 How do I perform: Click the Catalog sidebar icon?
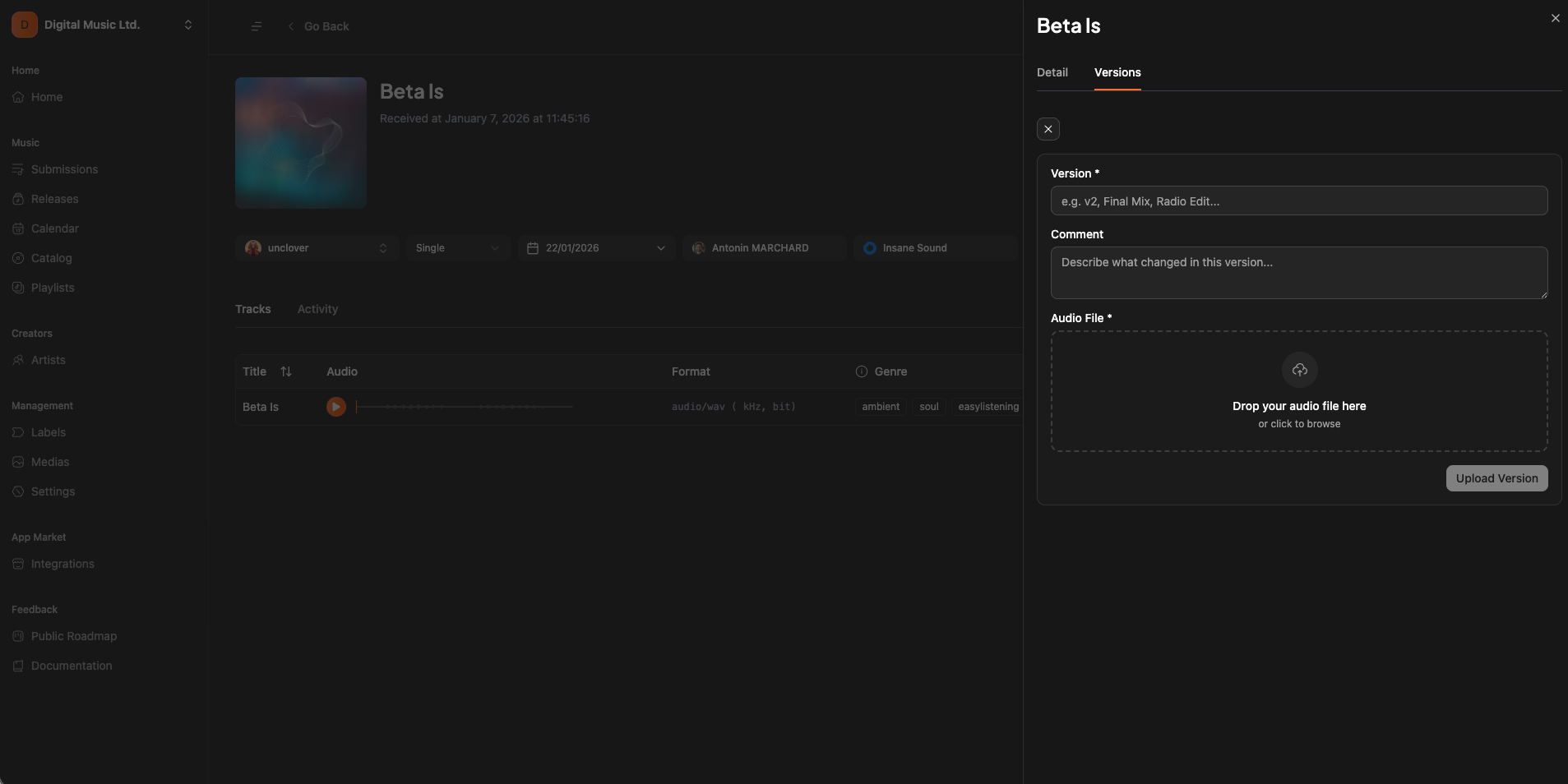pos(18,258)
